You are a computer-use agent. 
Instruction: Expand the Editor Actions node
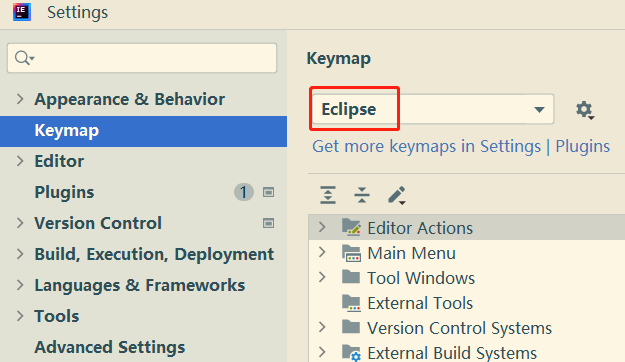point(322,227)
